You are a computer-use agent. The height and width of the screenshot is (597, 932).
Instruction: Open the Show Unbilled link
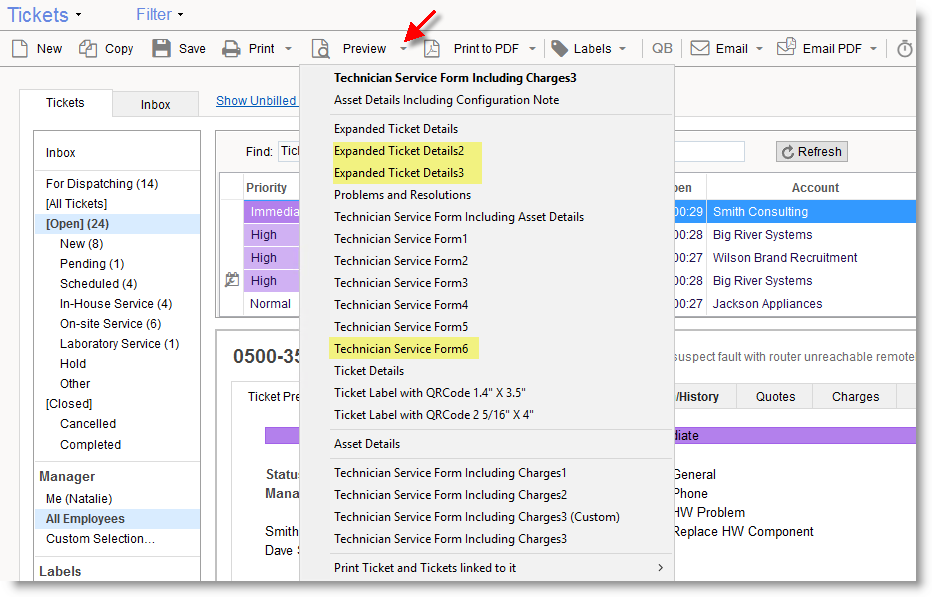point(256,100)
